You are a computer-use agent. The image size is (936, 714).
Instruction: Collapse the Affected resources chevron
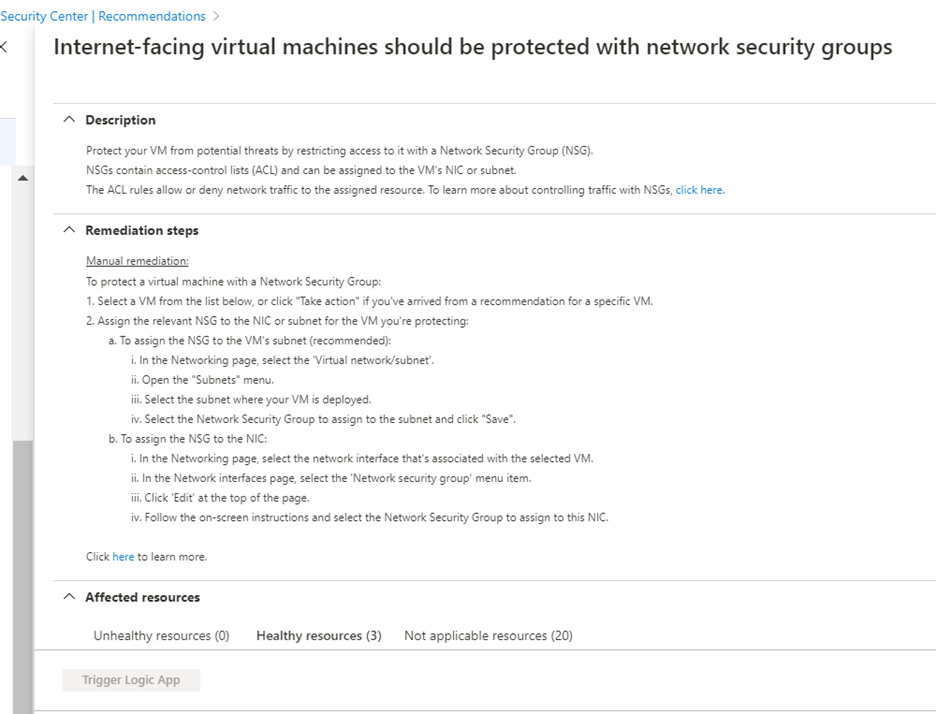68,597
